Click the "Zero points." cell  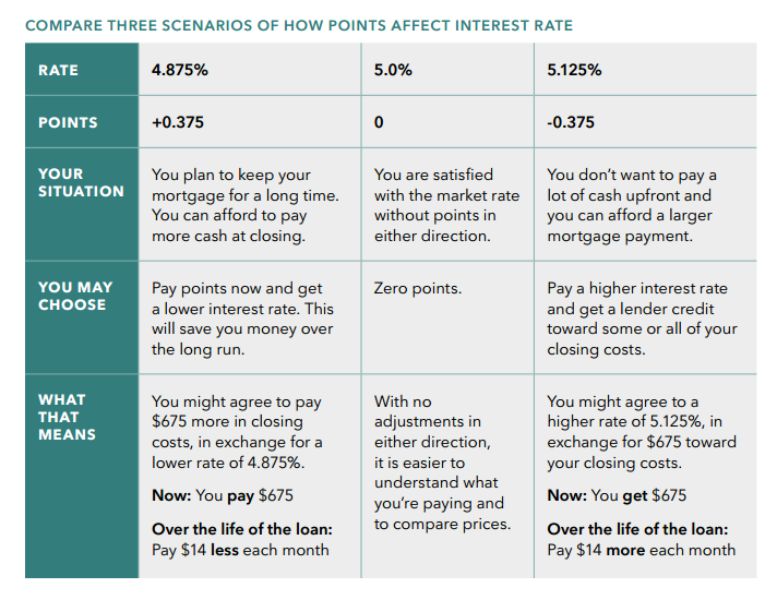[417, 289]
